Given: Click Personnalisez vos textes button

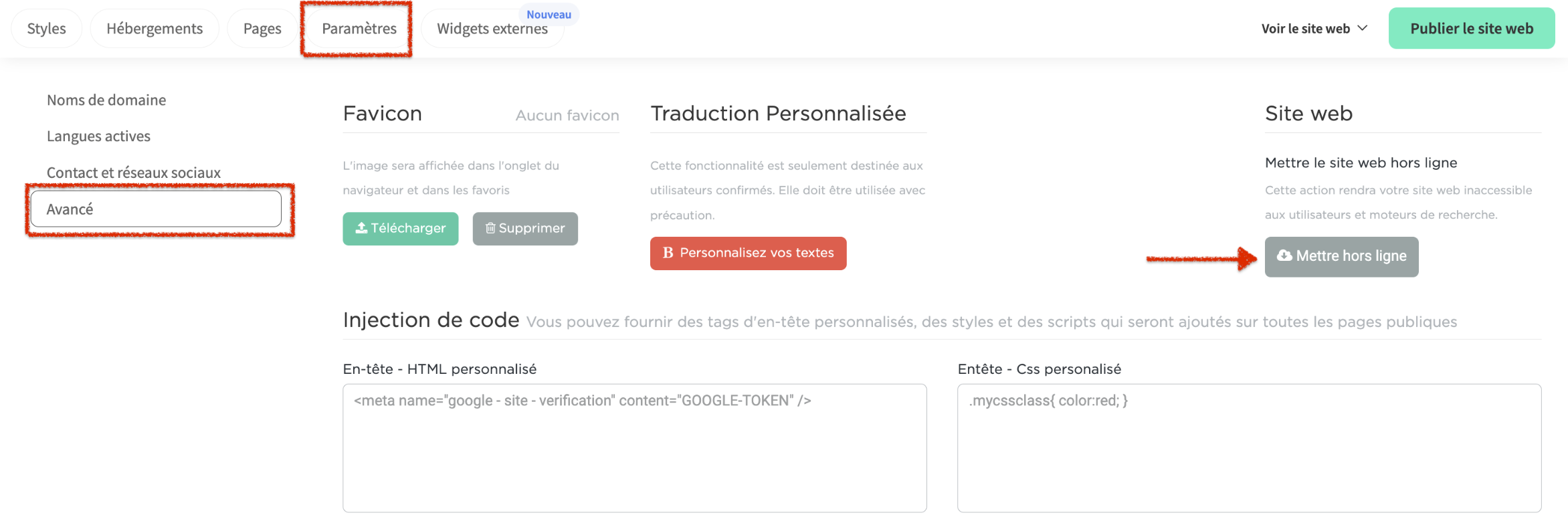Looking at the screenshot, I should (748, 253).
